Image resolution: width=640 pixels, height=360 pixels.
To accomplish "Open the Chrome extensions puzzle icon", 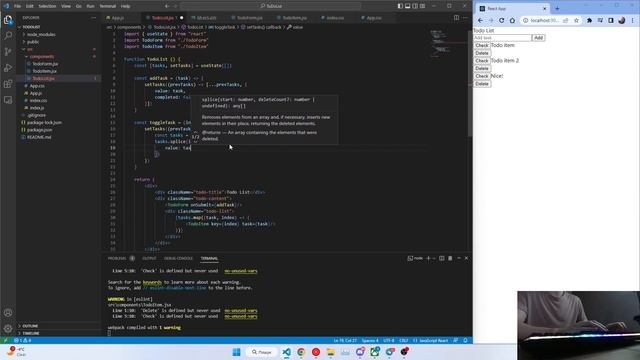I will click(x=589, y=20).
